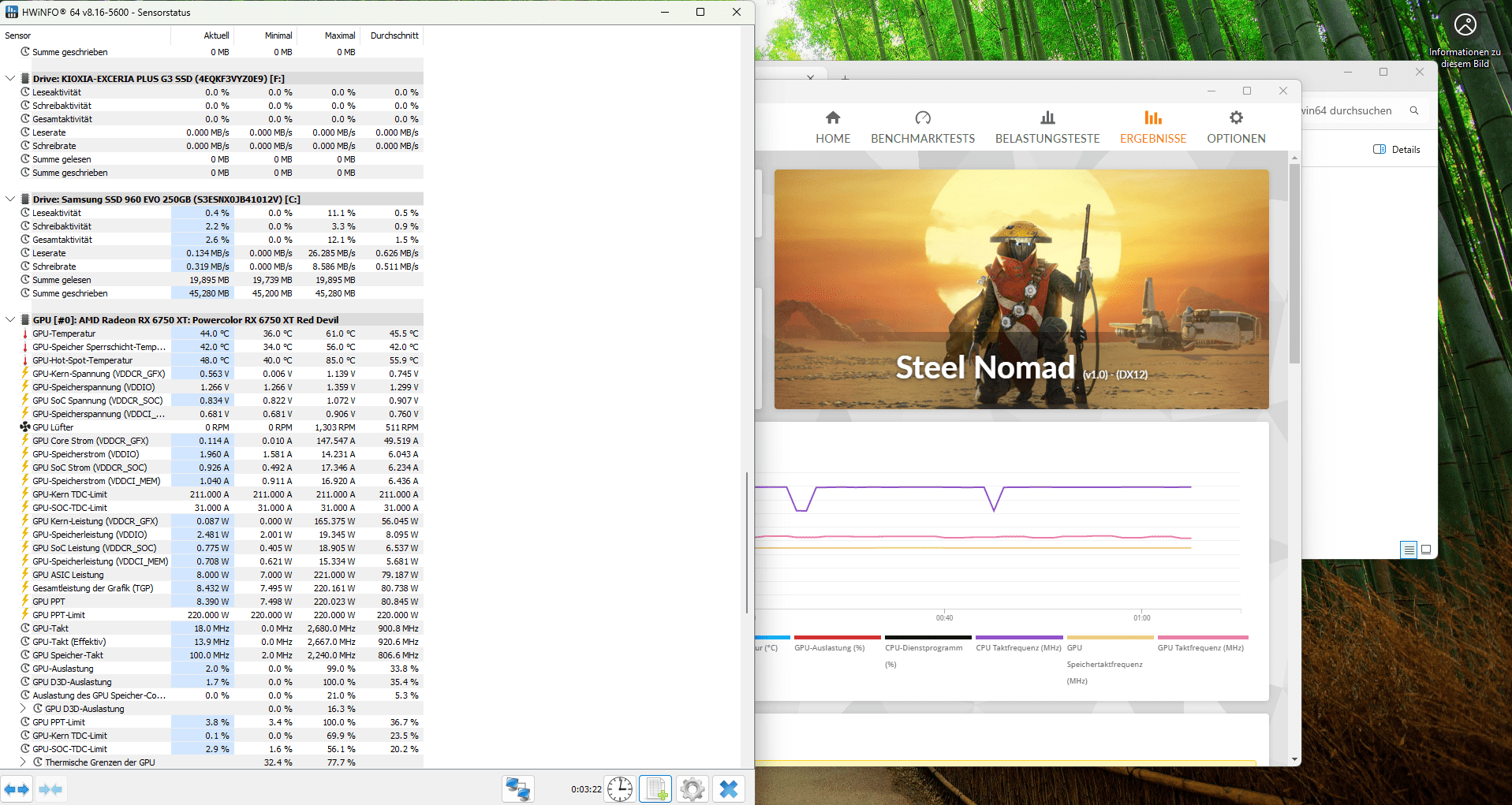Click the 3DMark Home house icon

point(833,118)
